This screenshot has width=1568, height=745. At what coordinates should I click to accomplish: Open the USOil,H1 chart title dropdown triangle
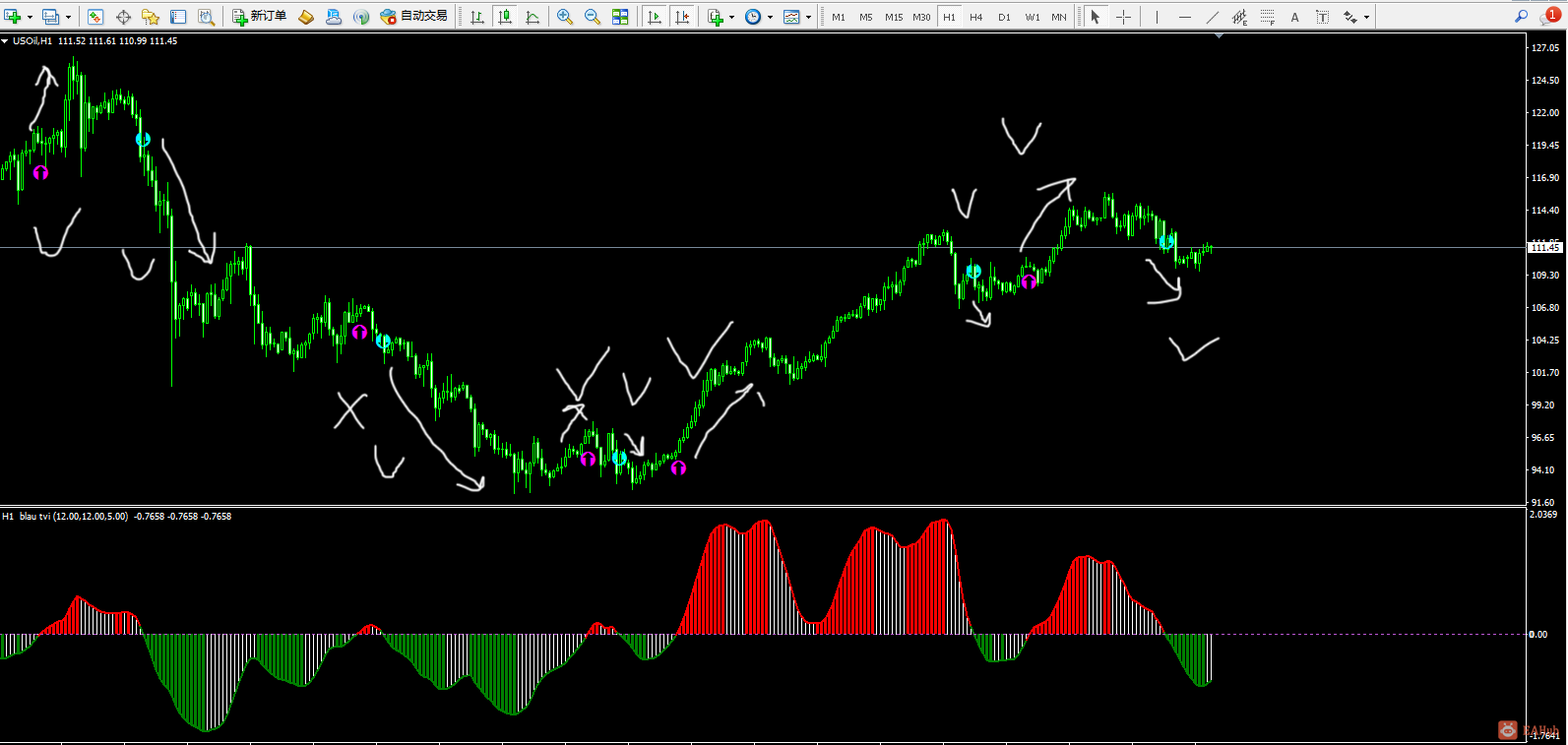click(x=5, y=41)
